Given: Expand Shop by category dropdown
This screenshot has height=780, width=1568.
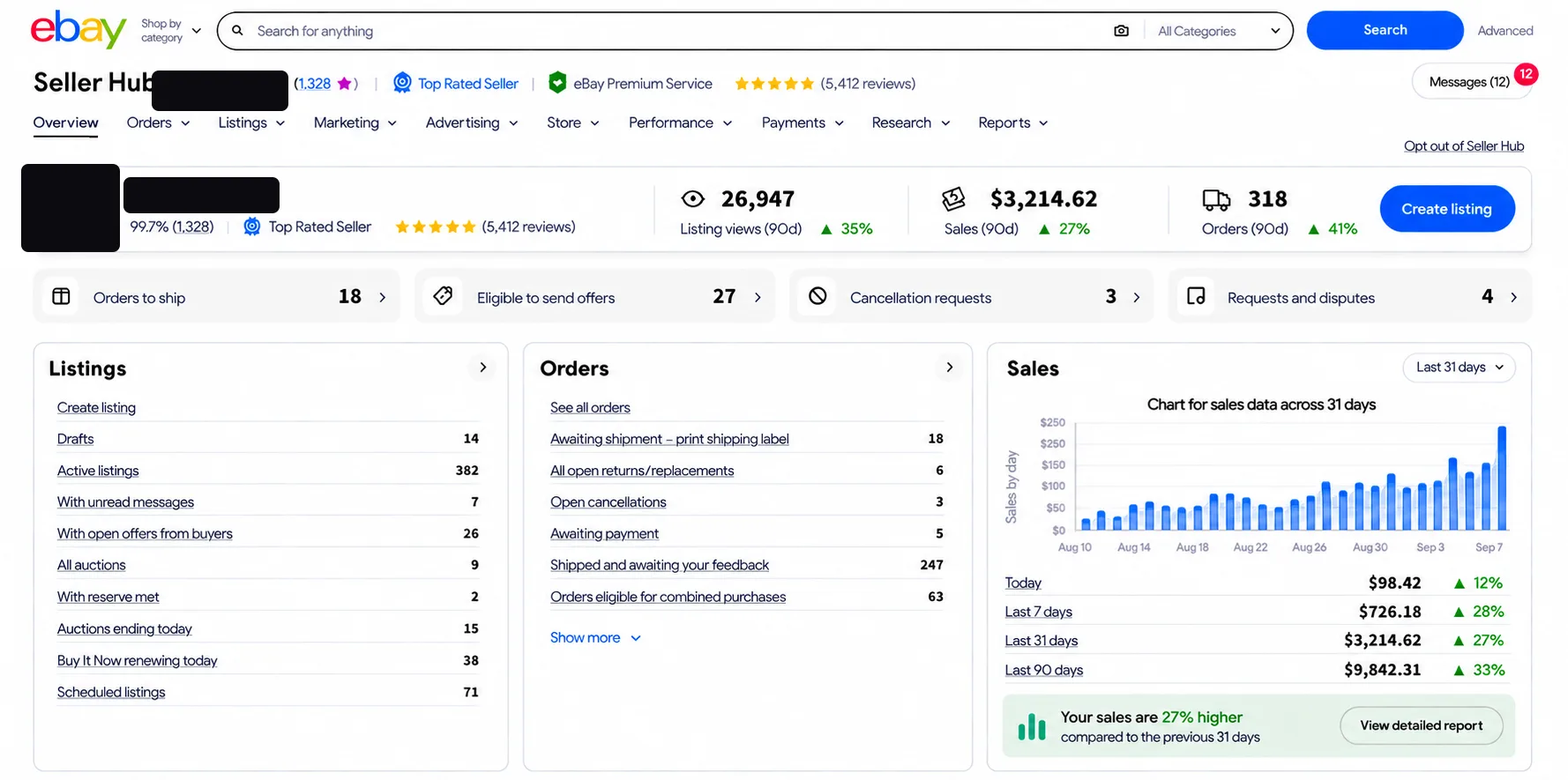Looking at the screenshot, I should pos(171,31).
